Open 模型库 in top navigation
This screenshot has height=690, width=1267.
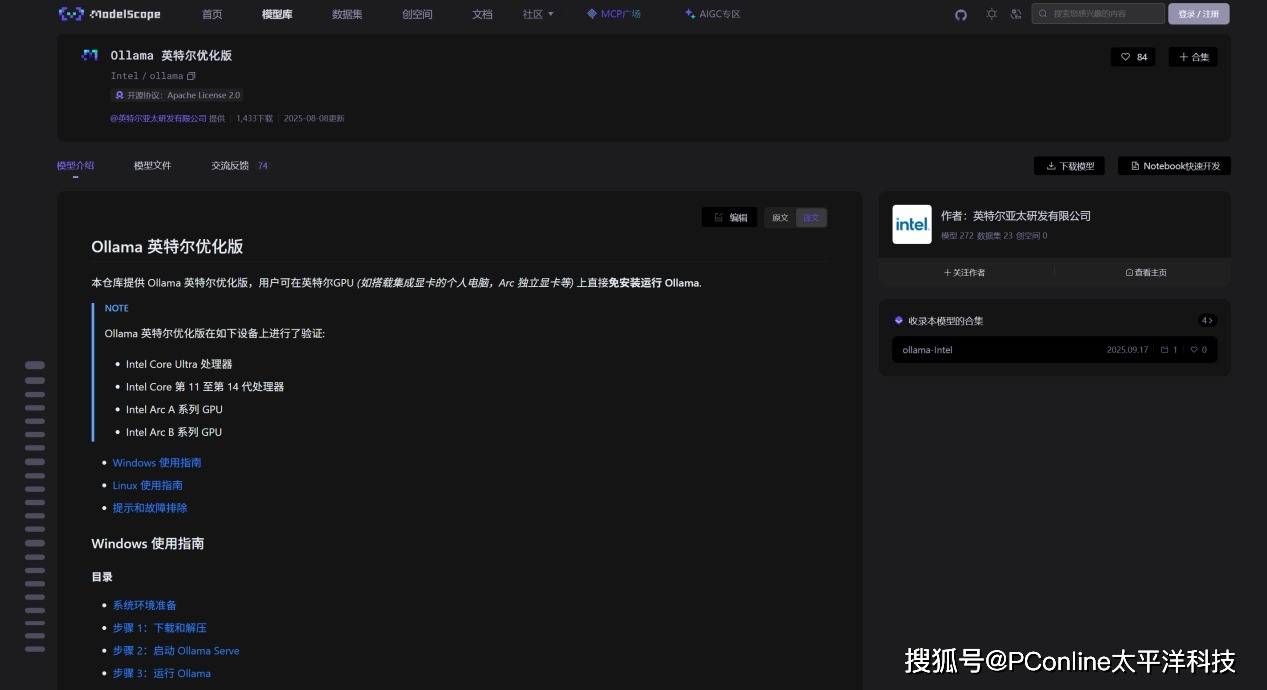[x=277, y=14]
